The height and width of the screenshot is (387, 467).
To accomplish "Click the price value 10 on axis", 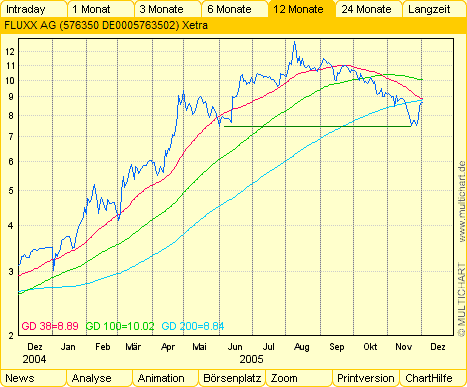I will (x=10, y=80).
